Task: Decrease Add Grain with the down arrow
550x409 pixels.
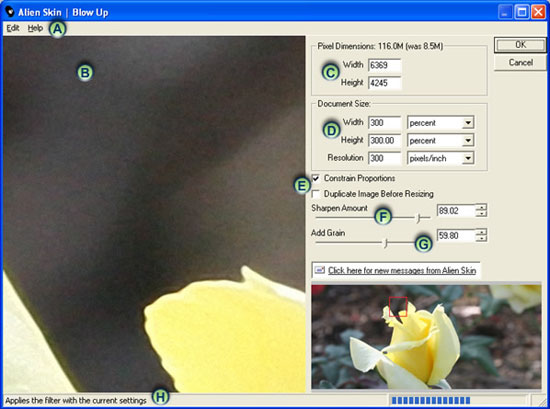Action: pyautogui.click(x=481, y=238)
